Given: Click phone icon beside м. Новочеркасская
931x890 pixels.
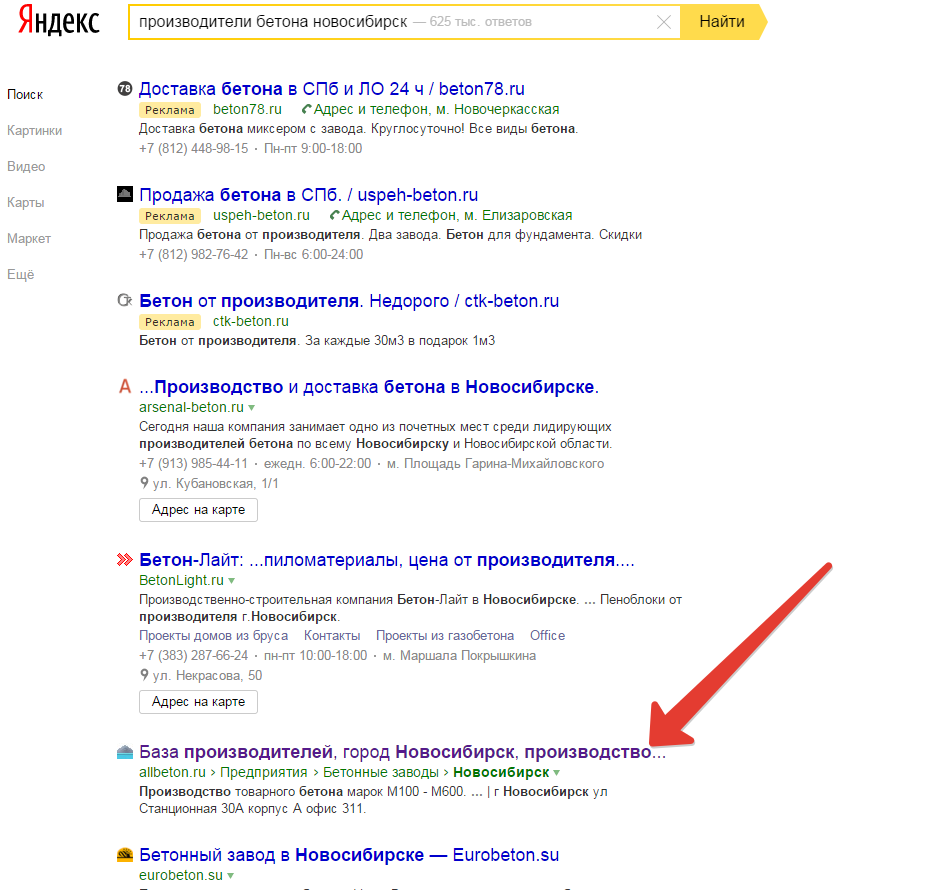Looking at the screenshot, I should (x=306, y=109).
